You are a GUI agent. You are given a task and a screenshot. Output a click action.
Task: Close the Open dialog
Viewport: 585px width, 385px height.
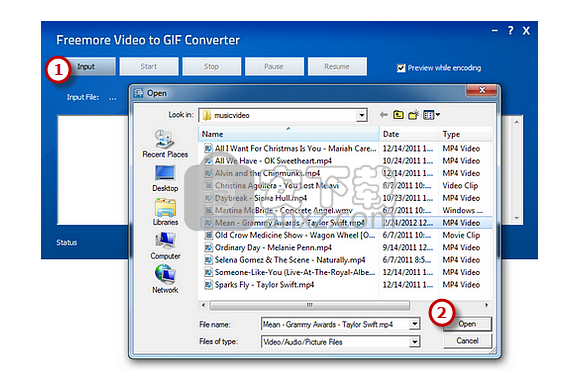pyautogui.click(x=482, y=90)
